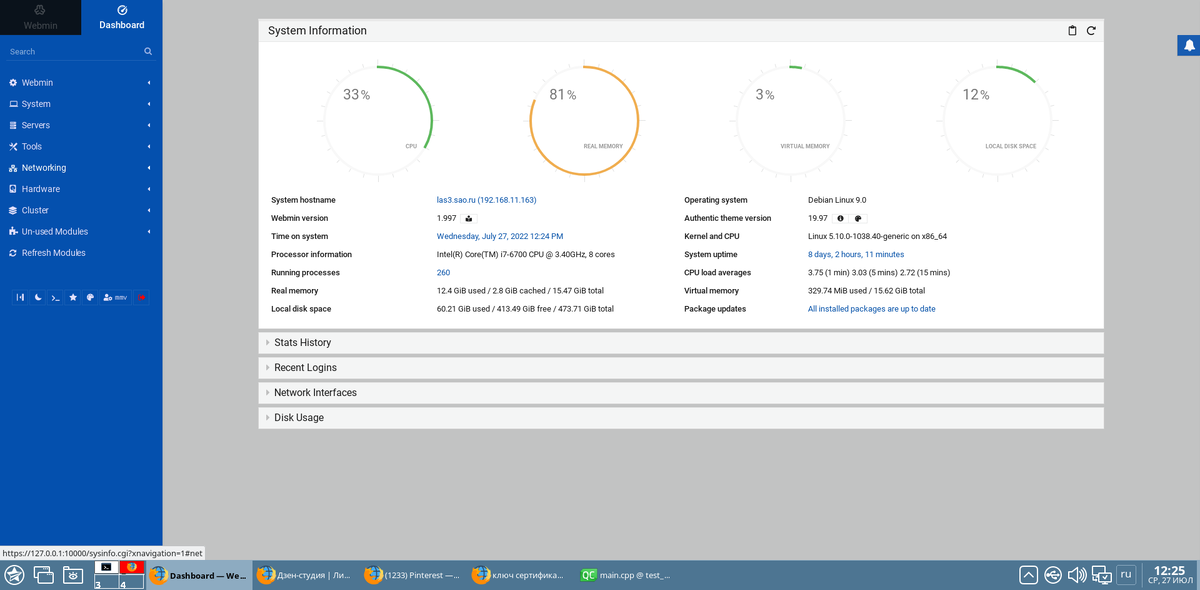1200x590 pixels.
Task: Expand the Networking menu category
Action: (81, 168)
